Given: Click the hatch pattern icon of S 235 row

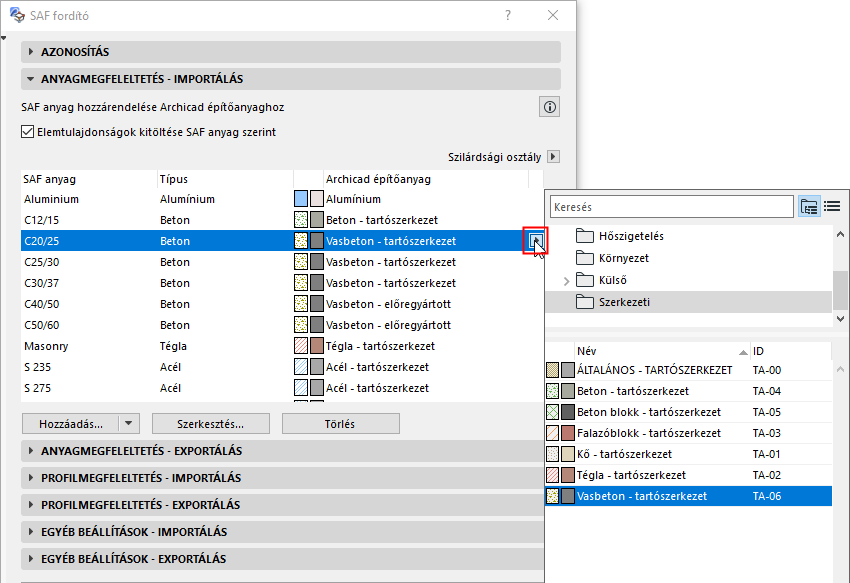Looking at the screenshot, I should (x=301, y=367).
